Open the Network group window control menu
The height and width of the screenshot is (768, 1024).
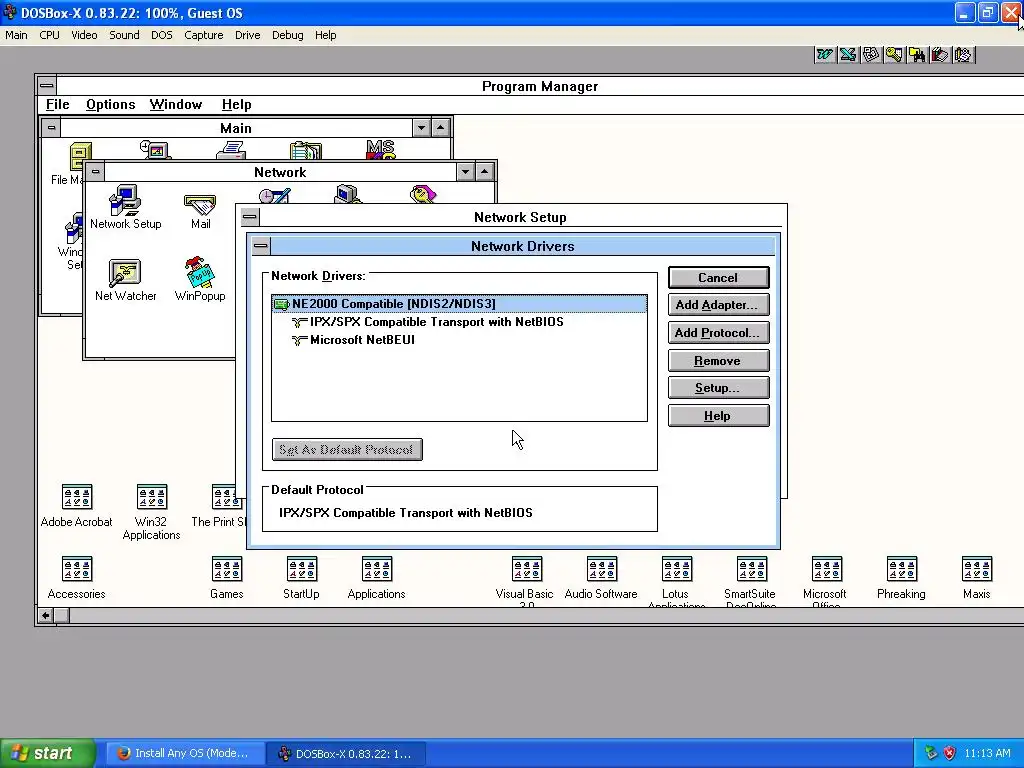point(95,172)
